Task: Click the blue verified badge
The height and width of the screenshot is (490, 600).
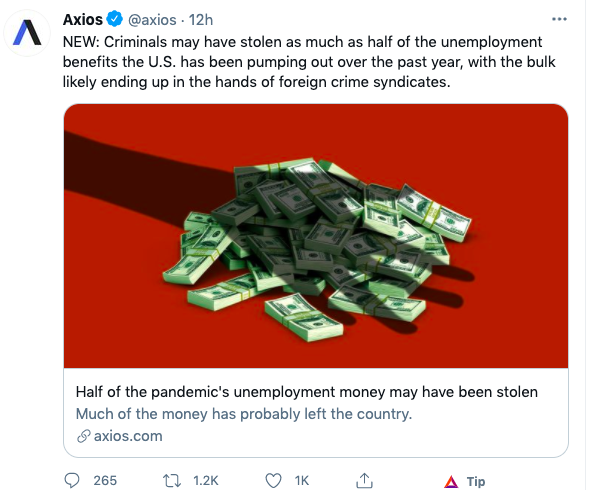Action: [115, 19]
